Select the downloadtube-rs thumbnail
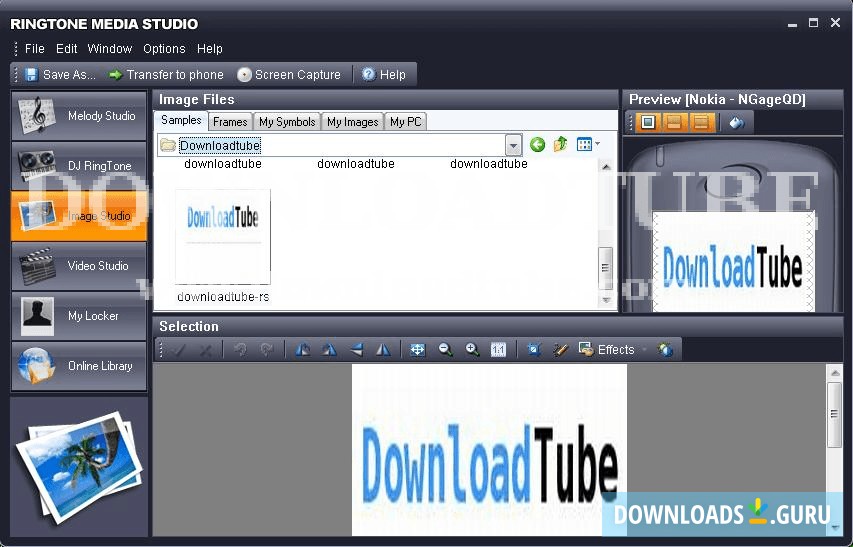853x547 pixels. click(223, 237)
